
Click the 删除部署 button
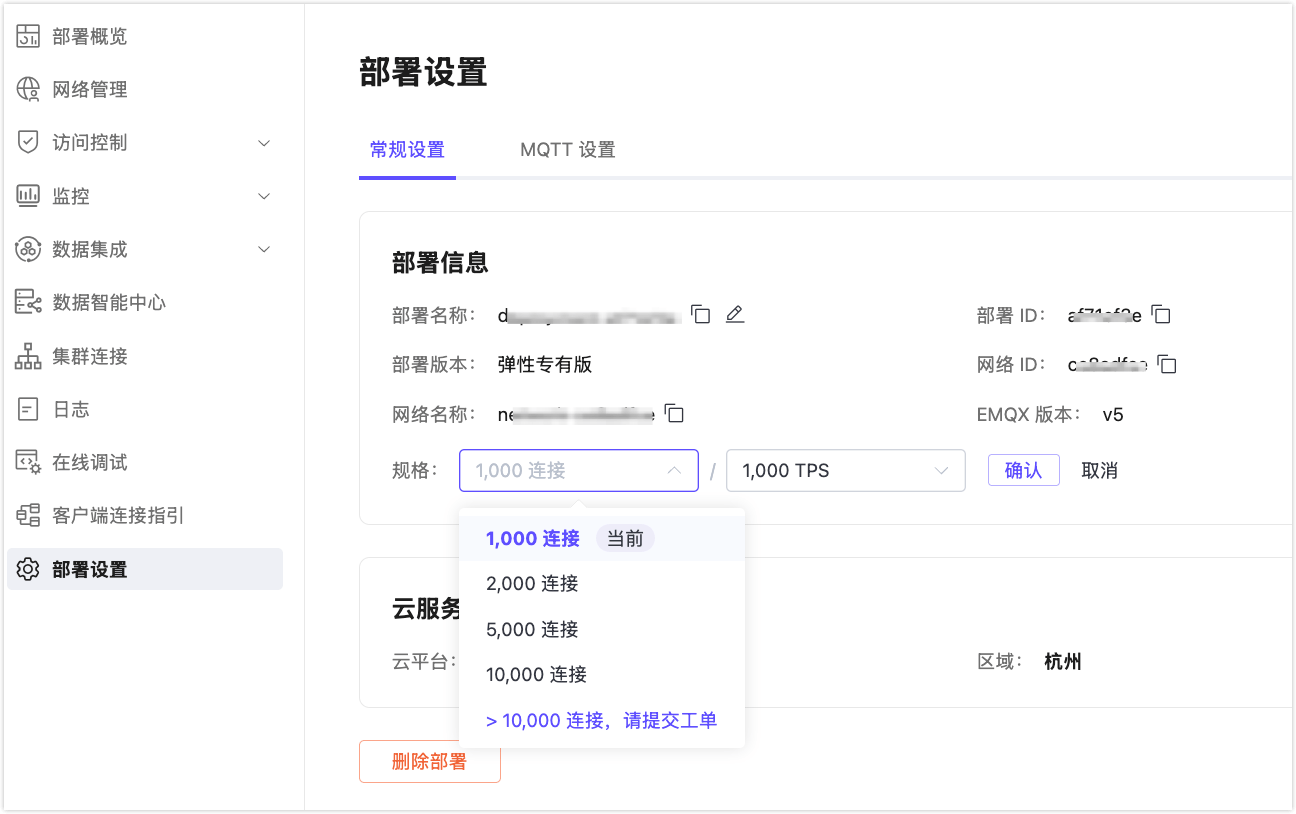430,762
